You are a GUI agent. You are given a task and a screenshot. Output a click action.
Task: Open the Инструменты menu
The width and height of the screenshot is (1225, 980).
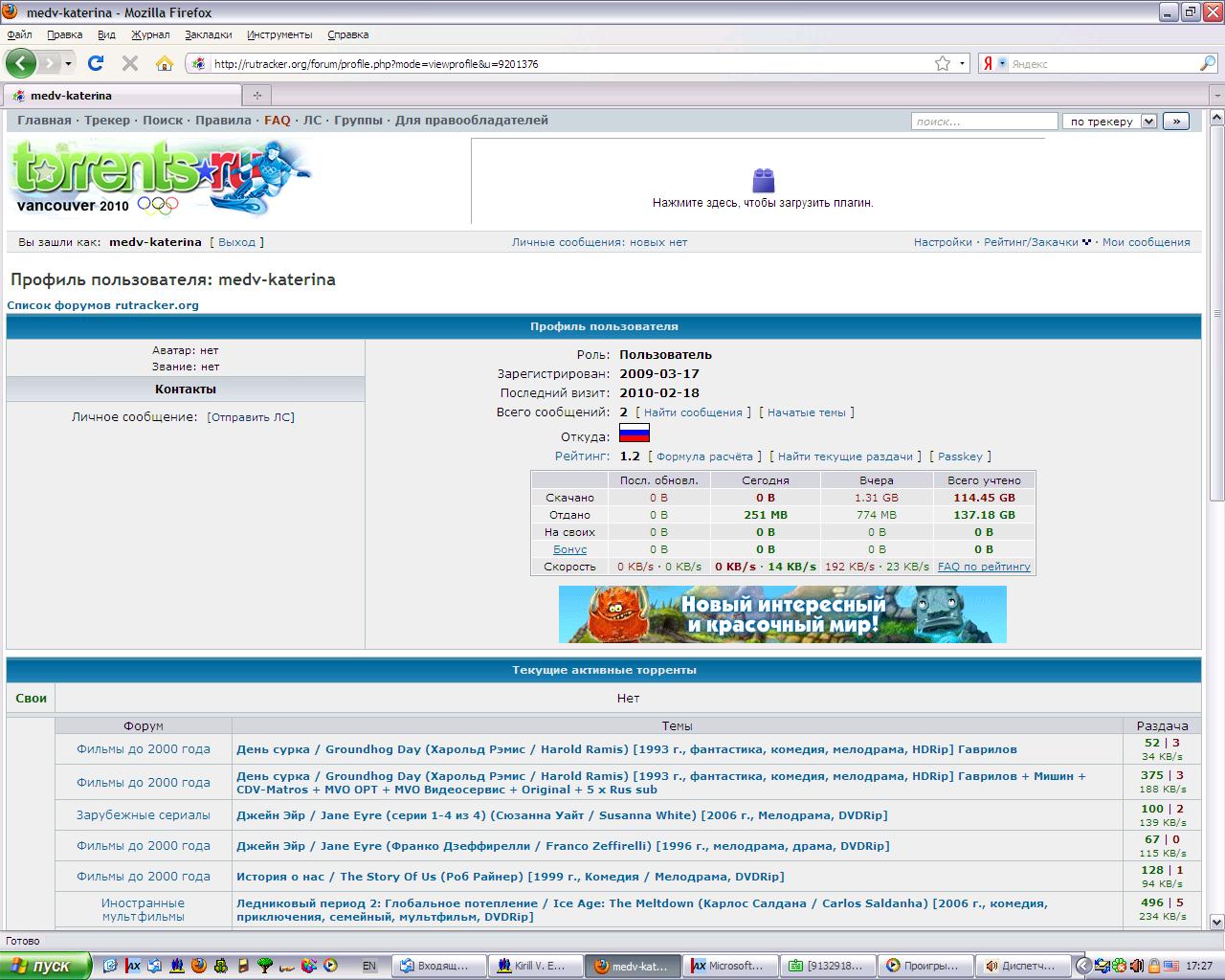tap(279, 34)
